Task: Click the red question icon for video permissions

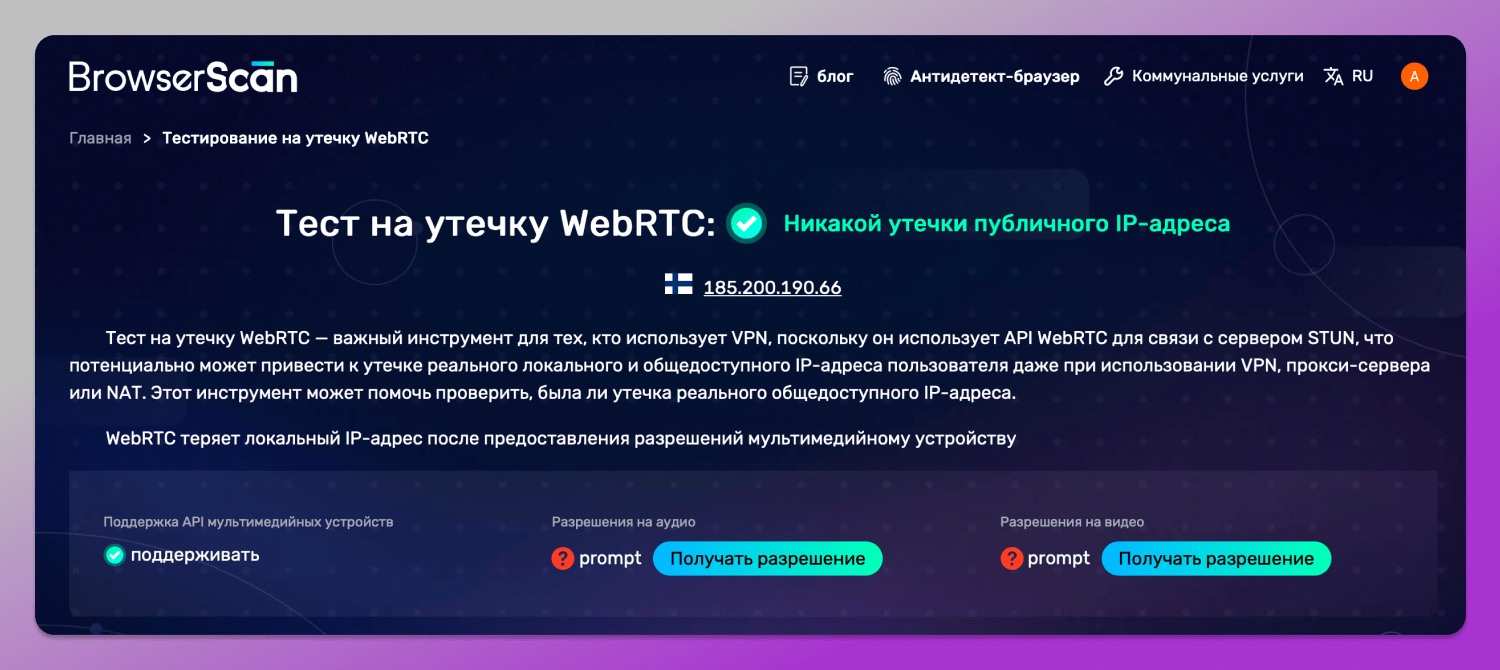Action: tap(1011, 558)
